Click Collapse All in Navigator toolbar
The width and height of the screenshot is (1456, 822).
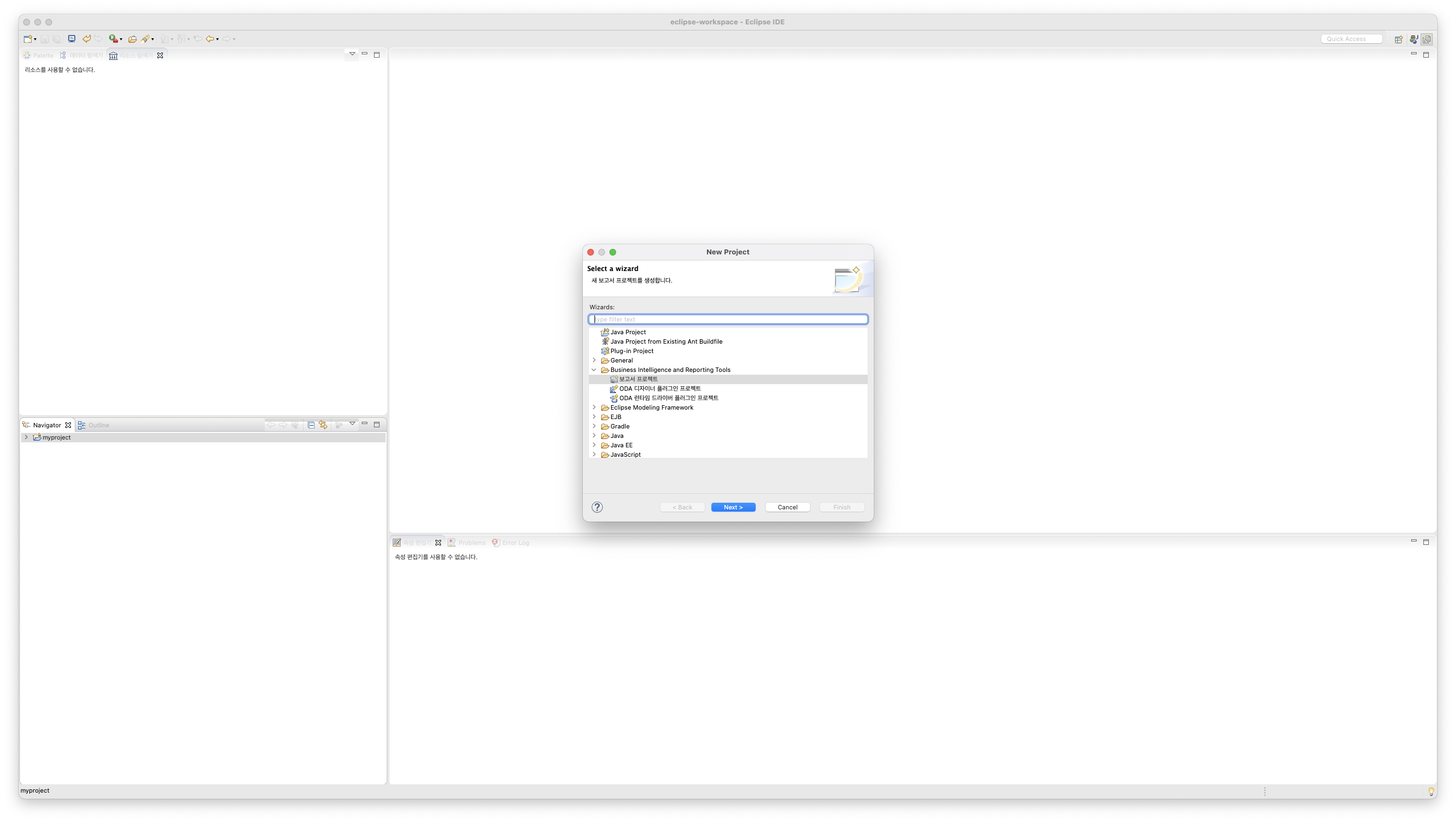pyautogui.click(x=311, y=425)
